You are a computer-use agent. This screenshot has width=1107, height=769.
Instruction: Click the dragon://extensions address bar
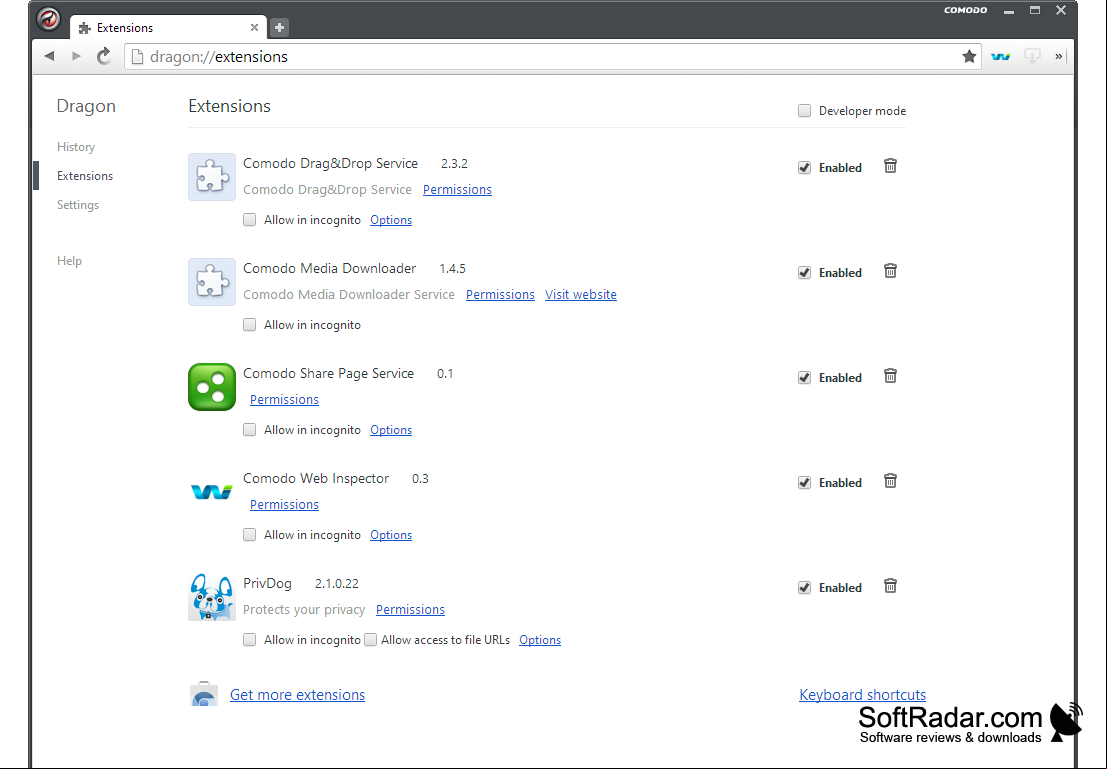click(552, 56)
